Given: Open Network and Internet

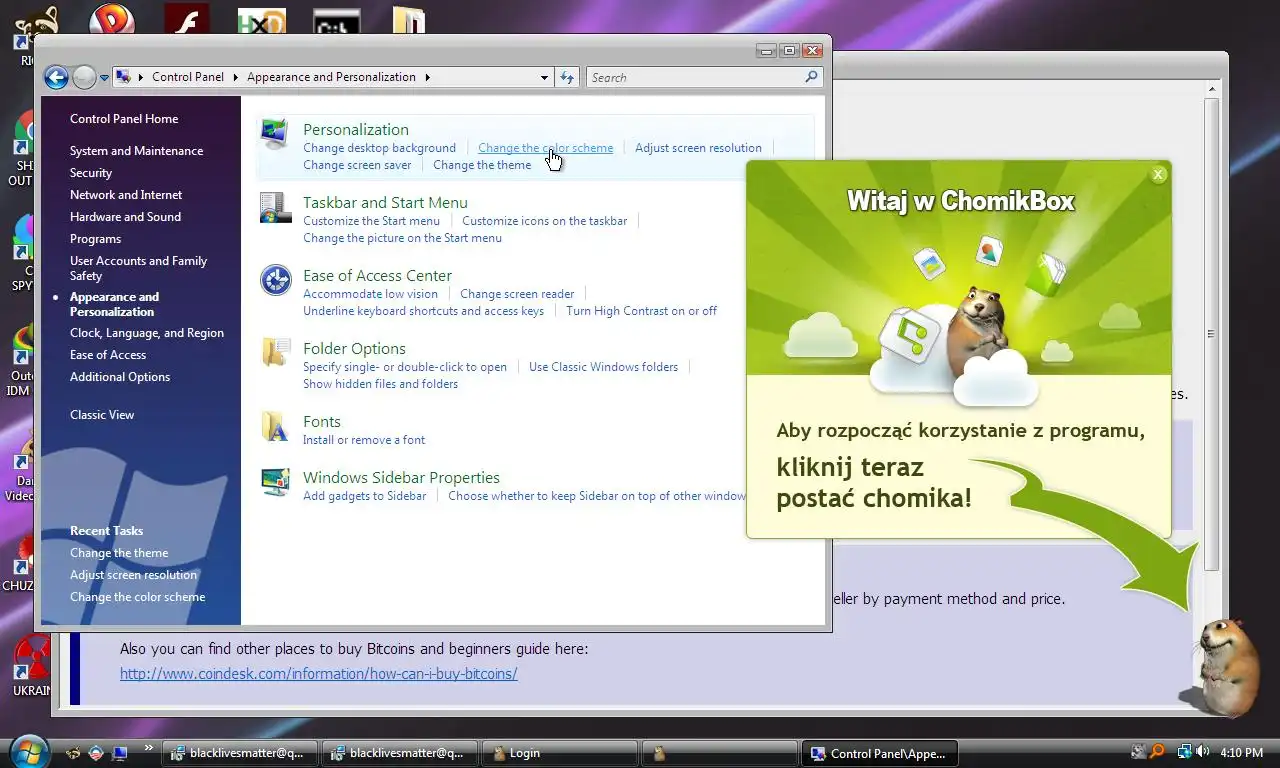Looking at the screenshot, I should pyautogui.click(x=126, y=195).
